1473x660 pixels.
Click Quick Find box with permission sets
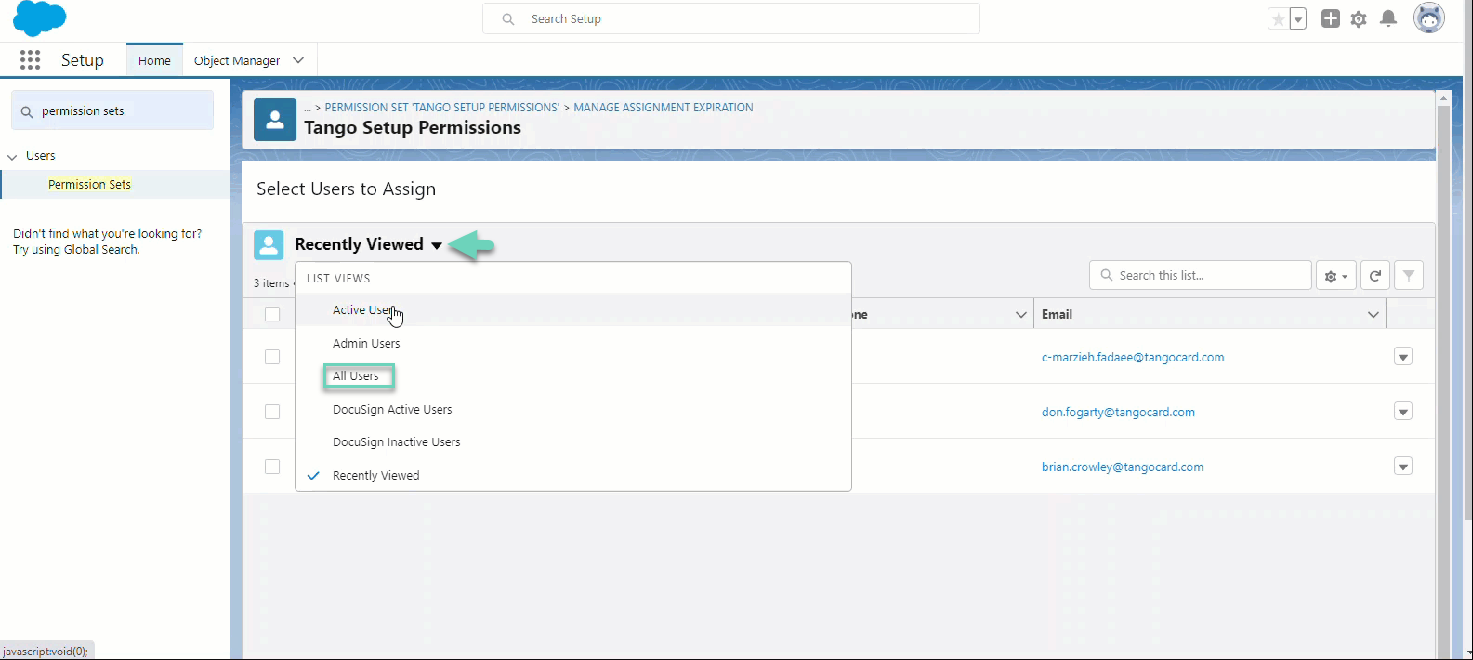click(x=112, y=111)
